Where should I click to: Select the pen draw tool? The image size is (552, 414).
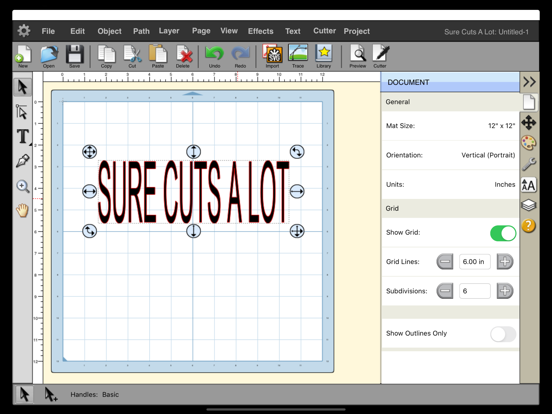pyautogui.click(x=23, y=161)
